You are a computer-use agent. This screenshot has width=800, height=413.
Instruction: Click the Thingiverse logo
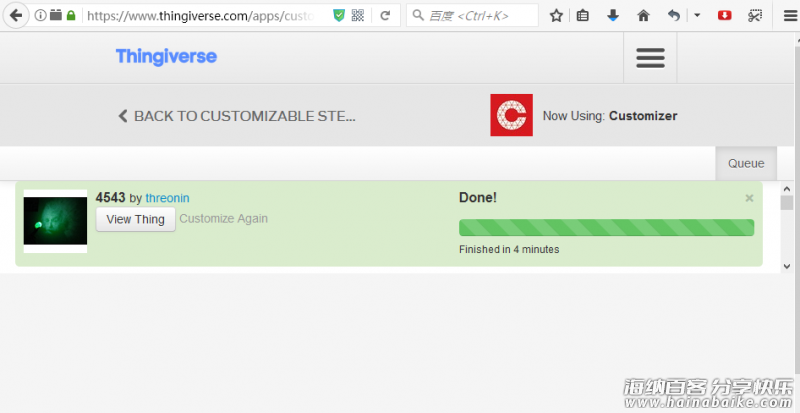166,56
